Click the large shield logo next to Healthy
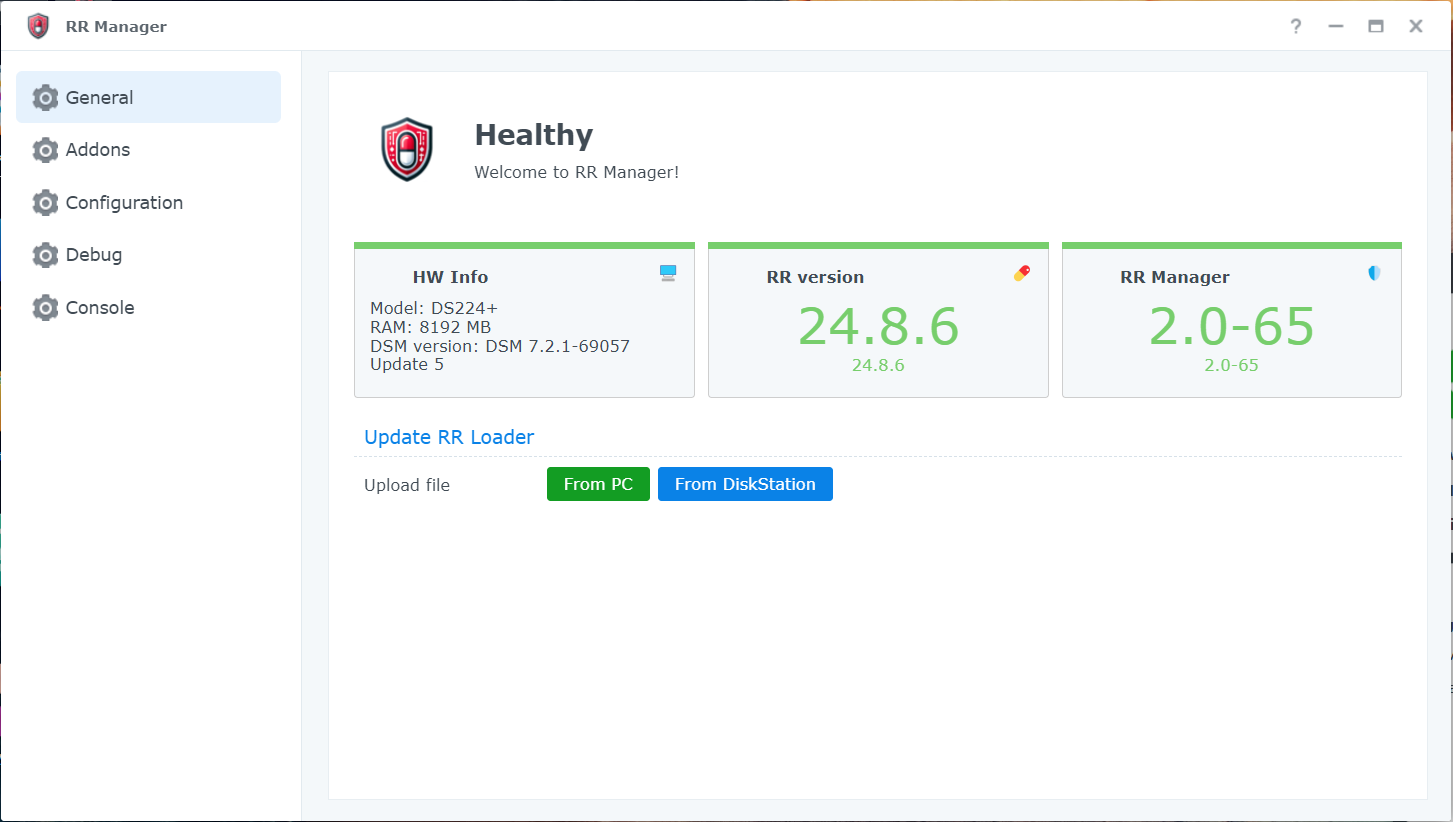The height and width of the screenshot is (822, 1453). click(407, 150)
